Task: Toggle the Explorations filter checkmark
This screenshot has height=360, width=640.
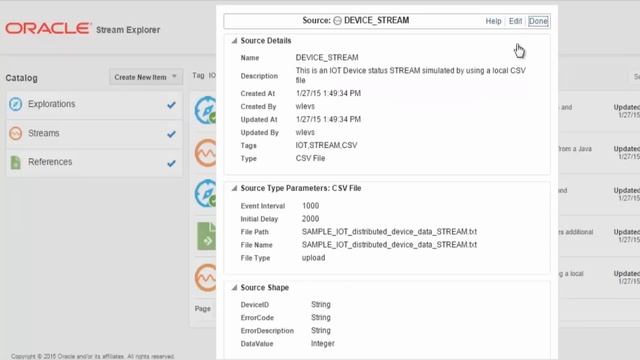Action: click(x=171, y=105)
